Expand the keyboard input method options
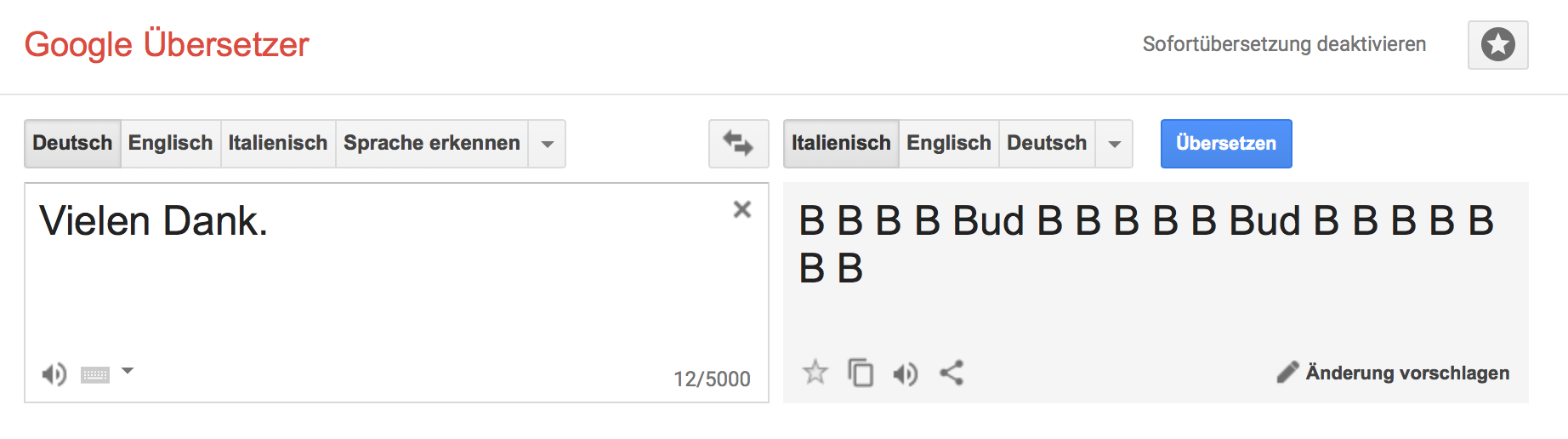This screenshot has width=1568, height=439. (x=128, y=371)
